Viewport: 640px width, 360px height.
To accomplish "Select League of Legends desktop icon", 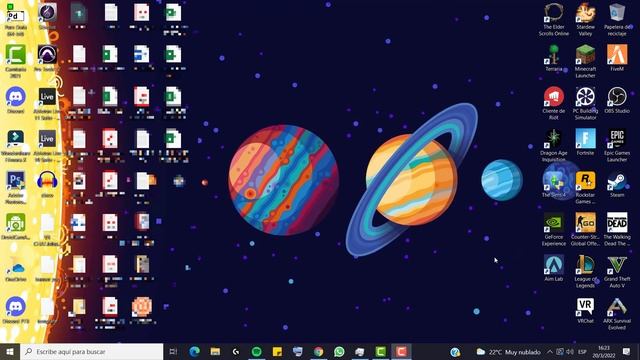I will pos(585,271).
